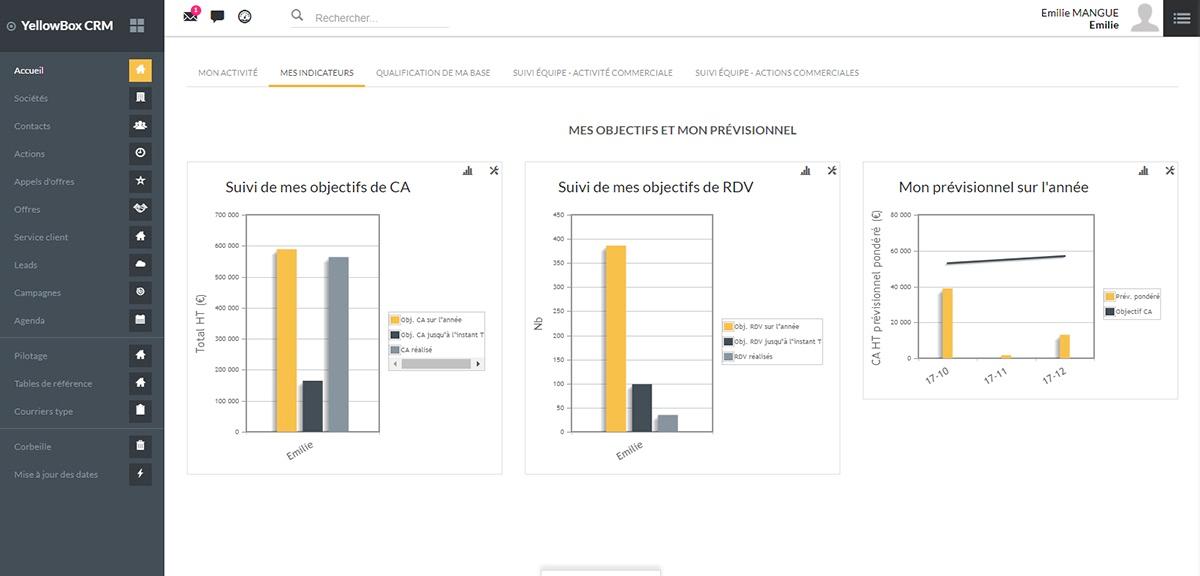Open the mail inbox with notification badge

pyautogui.click(x=192, y=15)
